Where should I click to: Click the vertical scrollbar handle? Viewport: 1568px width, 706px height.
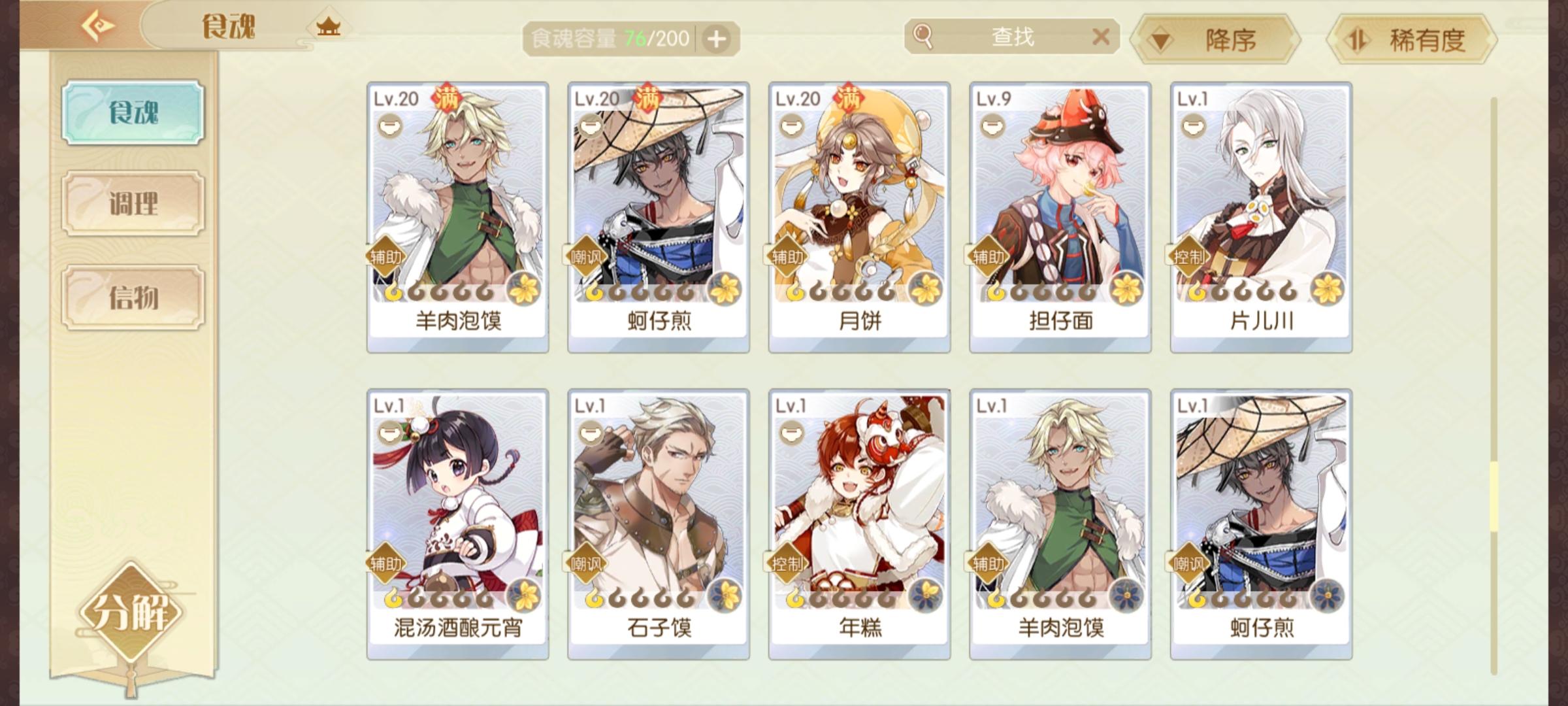pos(1494,497)
